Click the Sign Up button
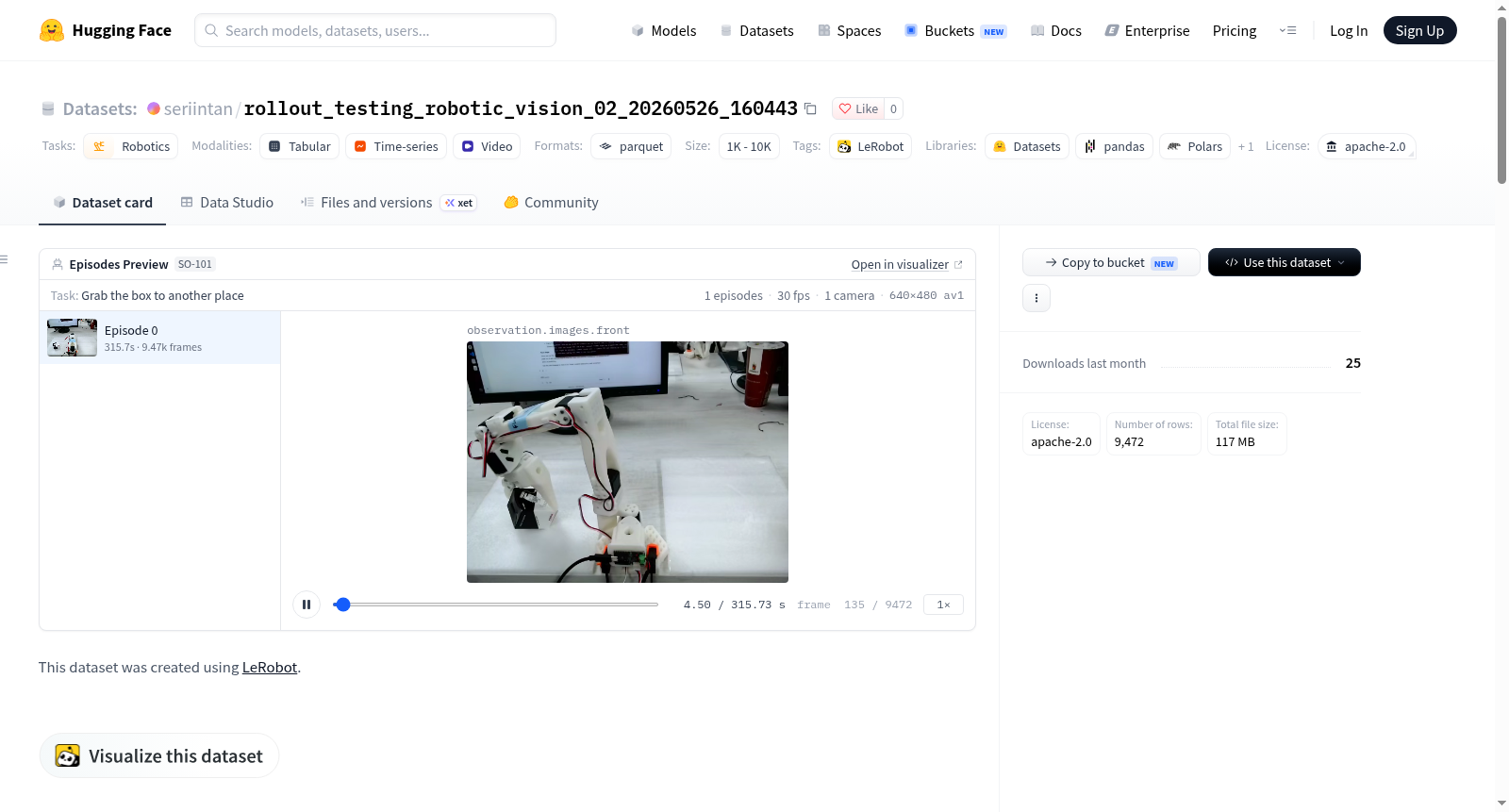Screen dimensions: 1509x812 pos(1419,30)
